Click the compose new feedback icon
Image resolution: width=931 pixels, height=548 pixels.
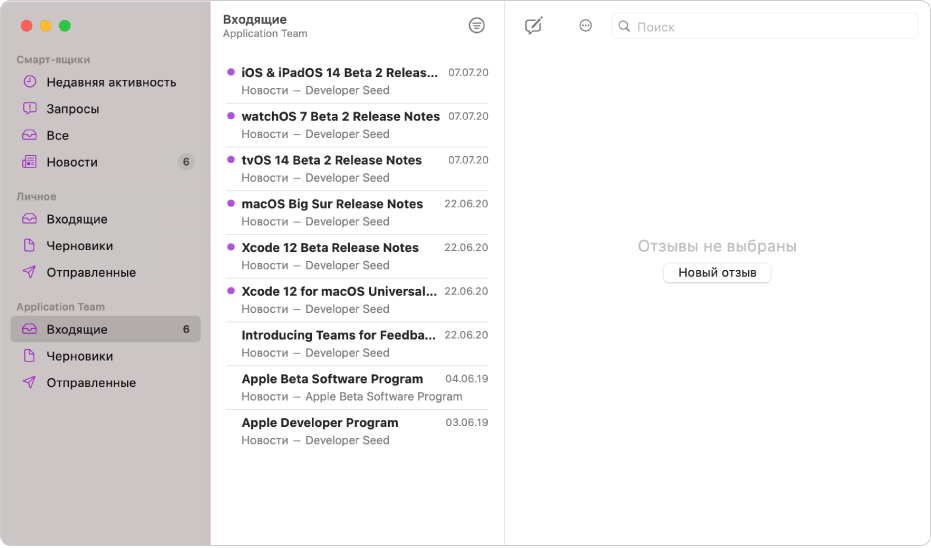[533, 26]
